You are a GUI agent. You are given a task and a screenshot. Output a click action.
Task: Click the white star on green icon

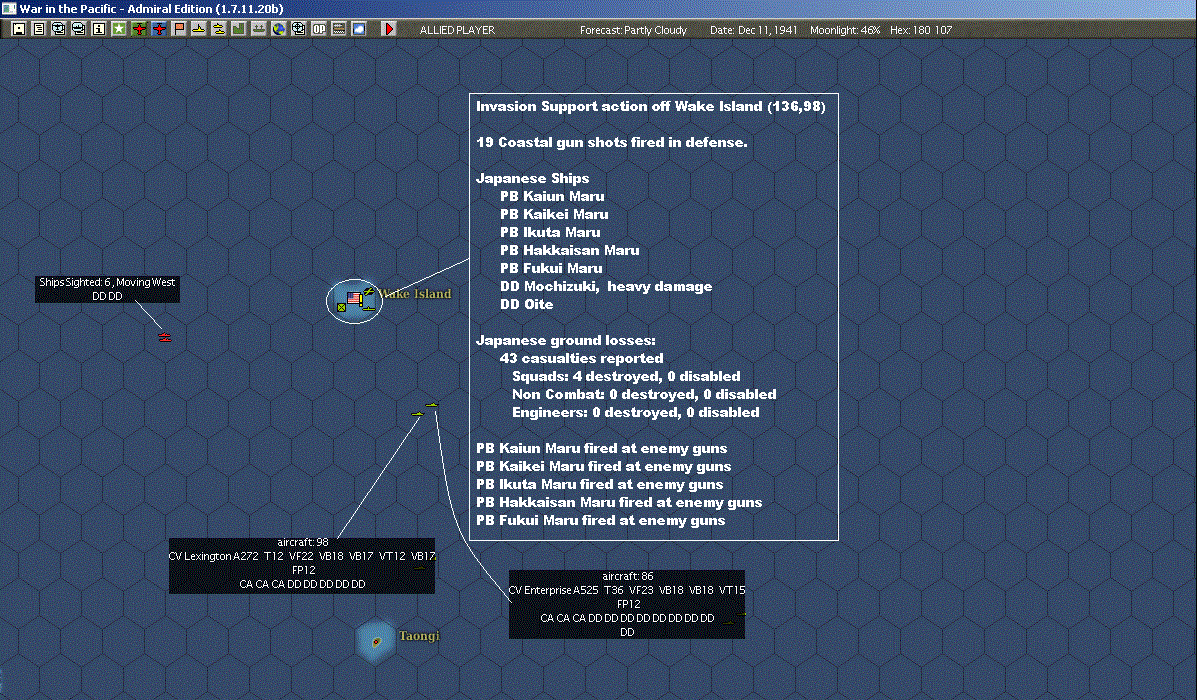119,29
